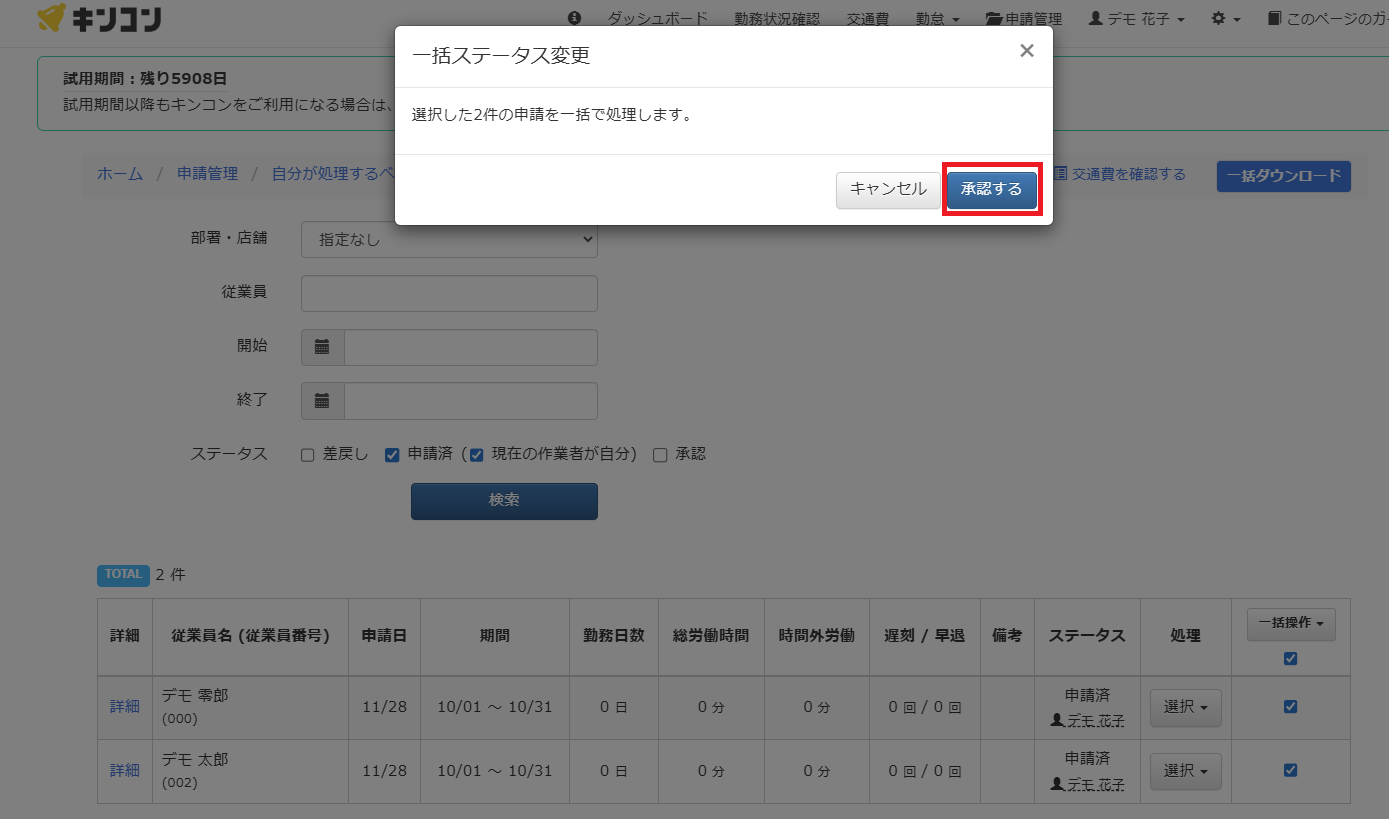Viewport: 1389px width, 819px height.
Task: Click the calendar icon for 終了
Action: (322, 401)
